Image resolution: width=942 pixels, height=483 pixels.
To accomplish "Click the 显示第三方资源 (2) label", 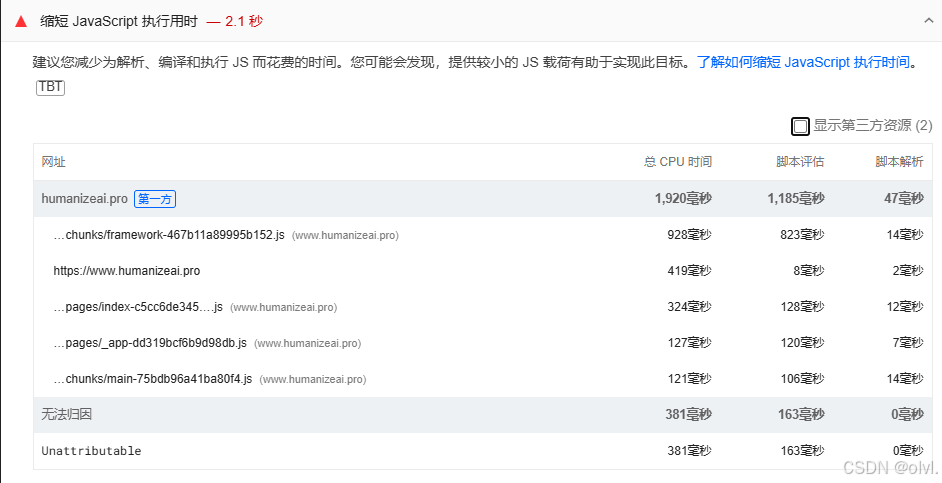I will pos(873,126).
